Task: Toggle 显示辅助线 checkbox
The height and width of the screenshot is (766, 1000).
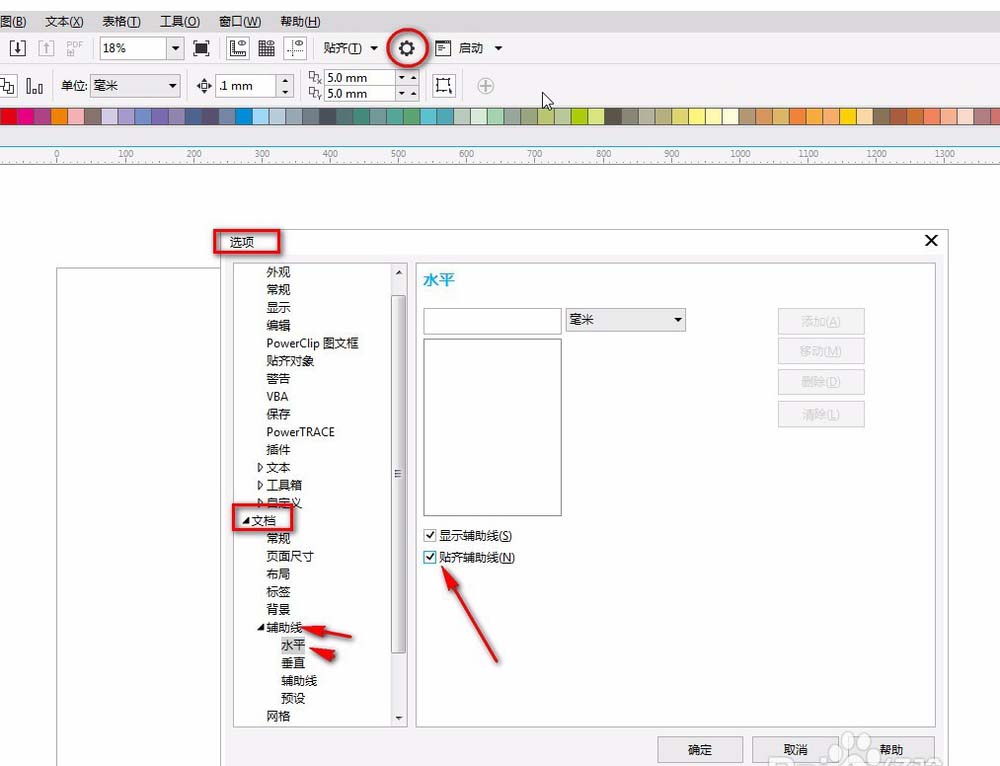Action: (430, 535)
